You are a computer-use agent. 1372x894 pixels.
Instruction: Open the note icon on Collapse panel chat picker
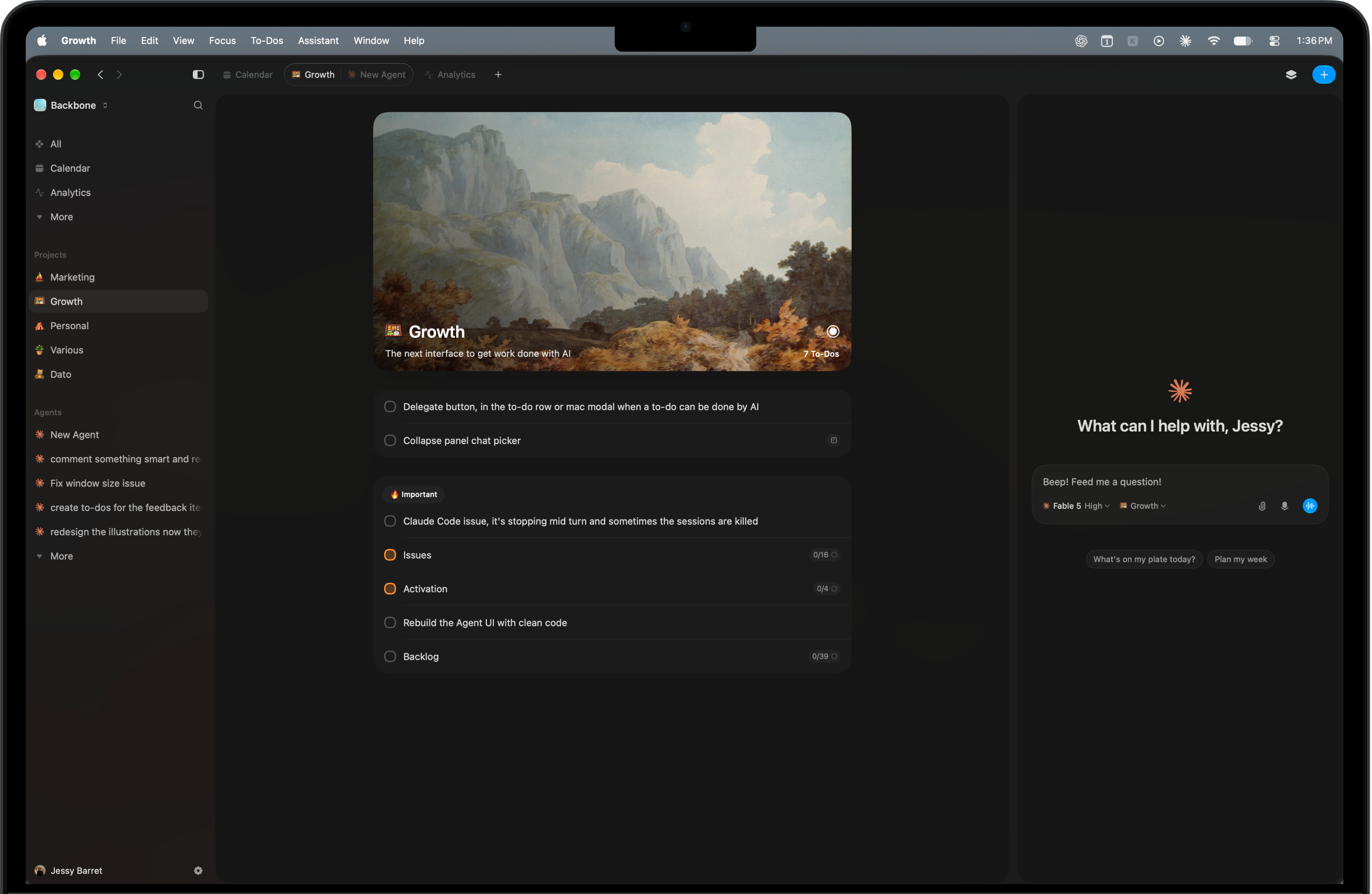(834, 440)
